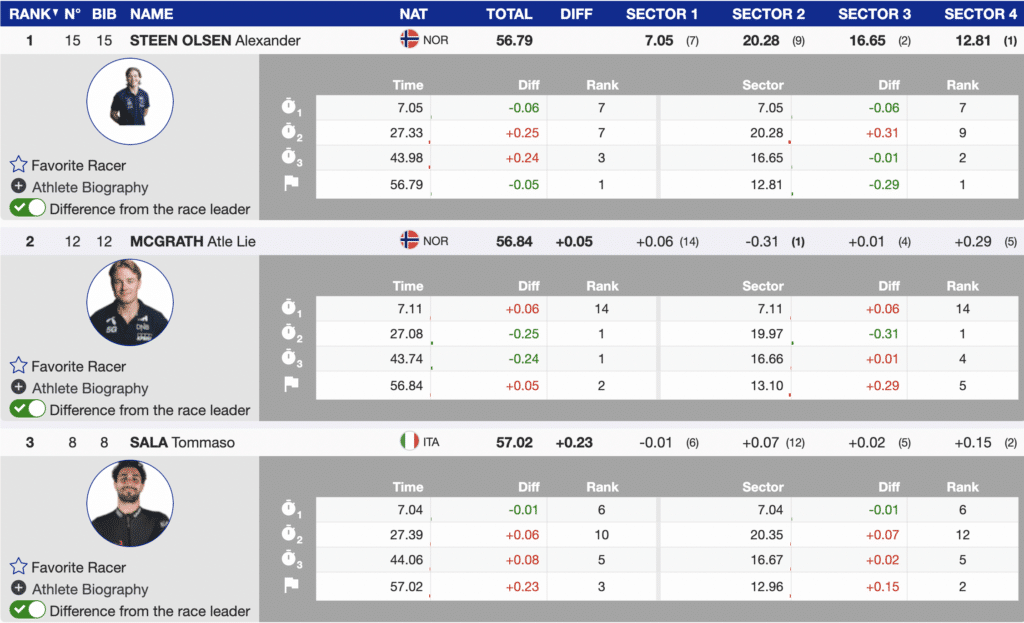Image resolution: width=1024 pixels, height=623 pixels.
Task: Click the SECTOR 4 column header
Action: [x=980, y=14]
